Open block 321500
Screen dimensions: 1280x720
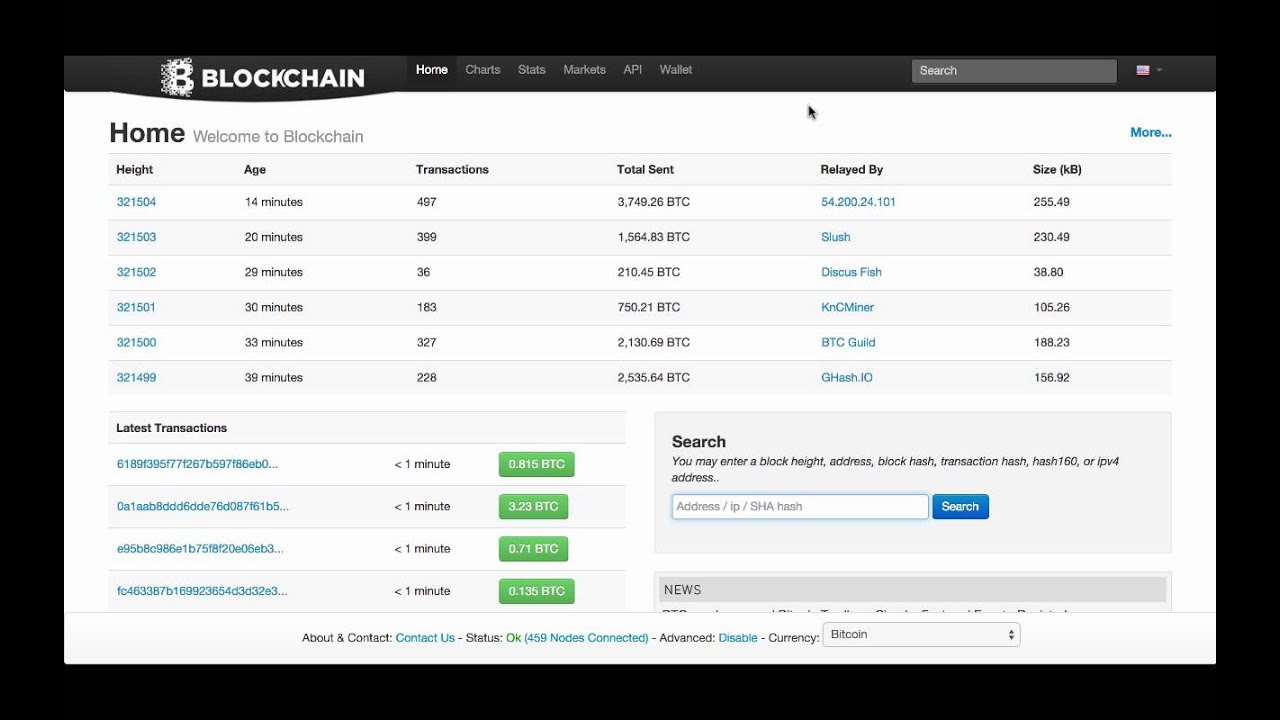pyautogui.click(x=136, y=342)
